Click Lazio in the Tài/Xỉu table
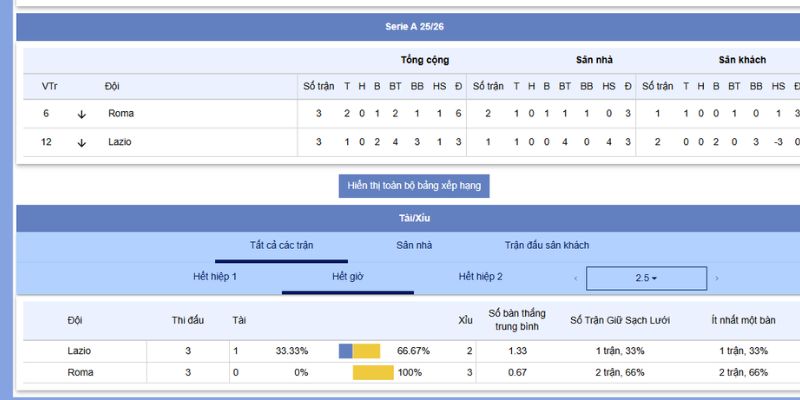This screenshot has width=800, height=400. [79, 351]
